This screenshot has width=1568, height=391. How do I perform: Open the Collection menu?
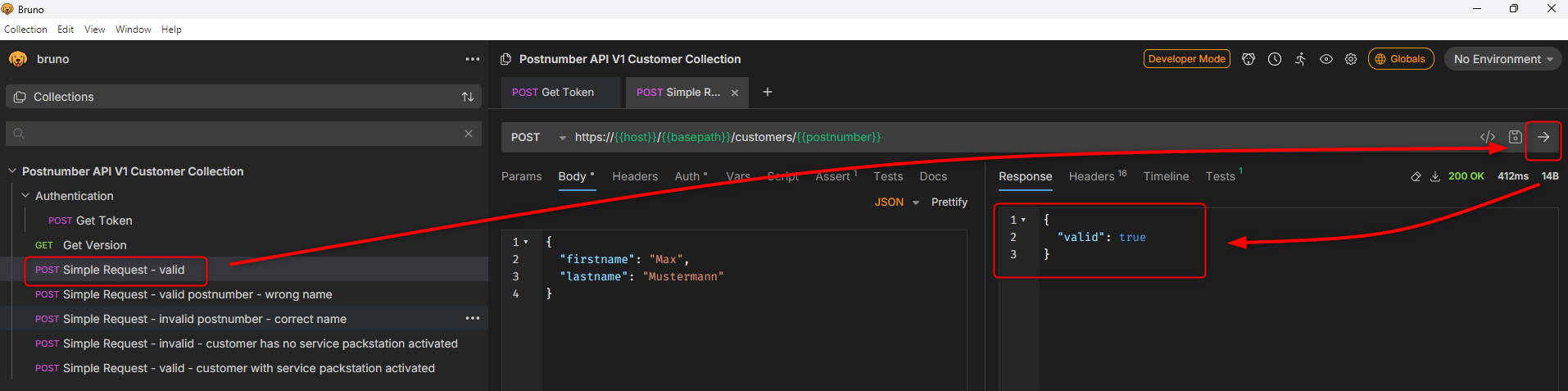click(25, 30)
